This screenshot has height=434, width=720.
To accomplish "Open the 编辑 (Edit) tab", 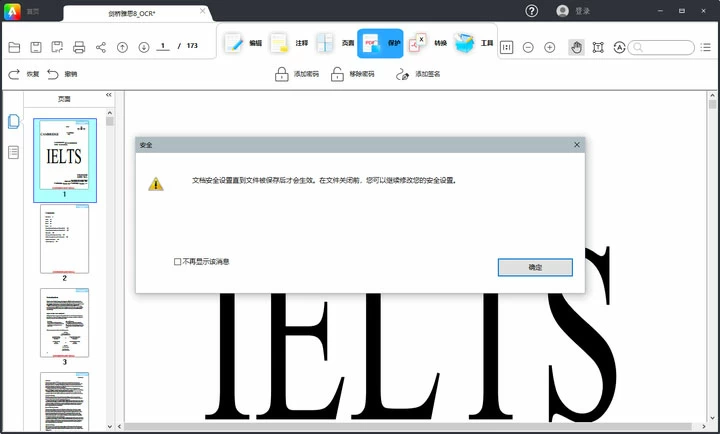I will coord(243,43).
